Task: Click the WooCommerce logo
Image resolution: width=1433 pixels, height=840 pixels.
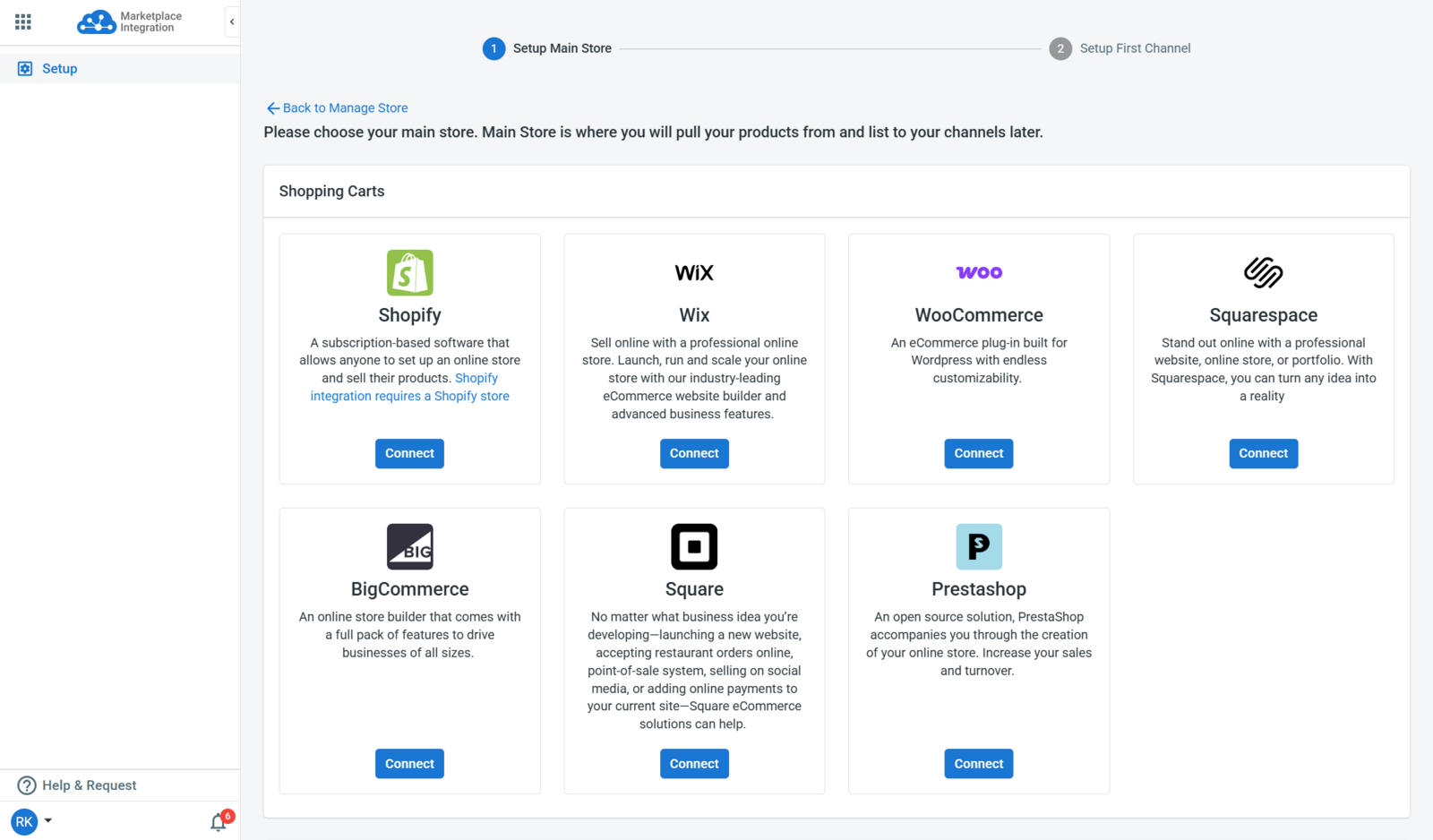Action: (979, 272)
